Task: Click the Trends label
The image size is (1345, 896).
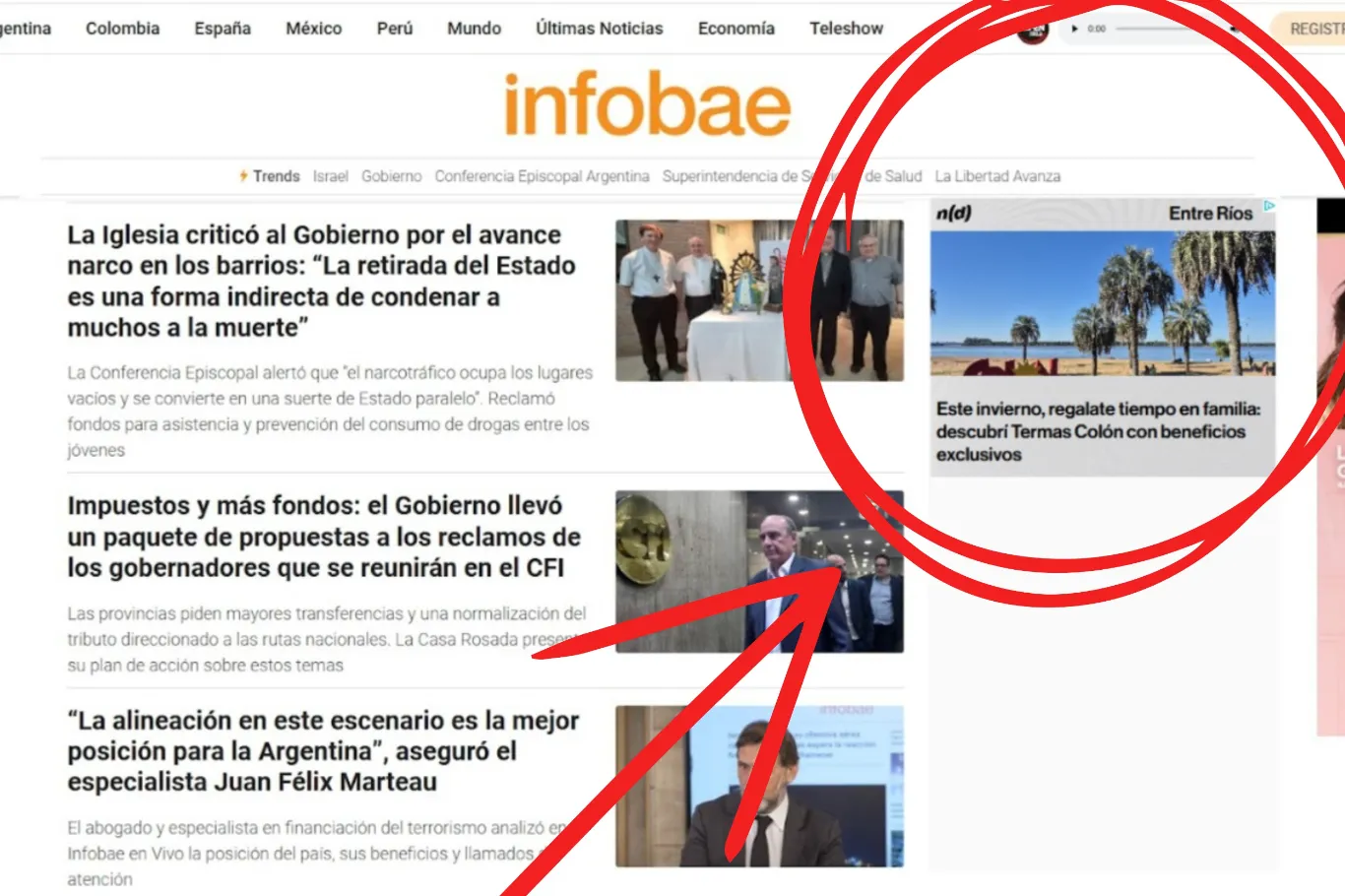Action: 276,176
